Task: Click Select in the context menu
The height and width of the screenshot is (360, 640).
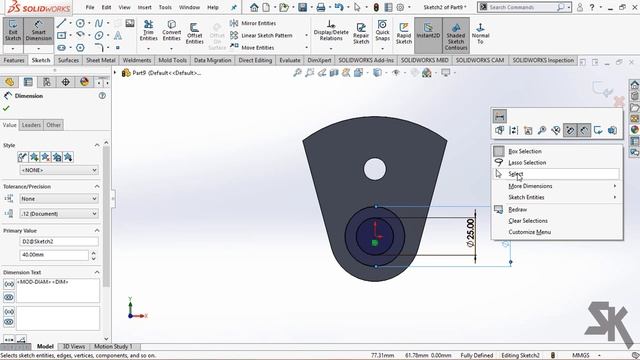Action: tap(557, 174)
